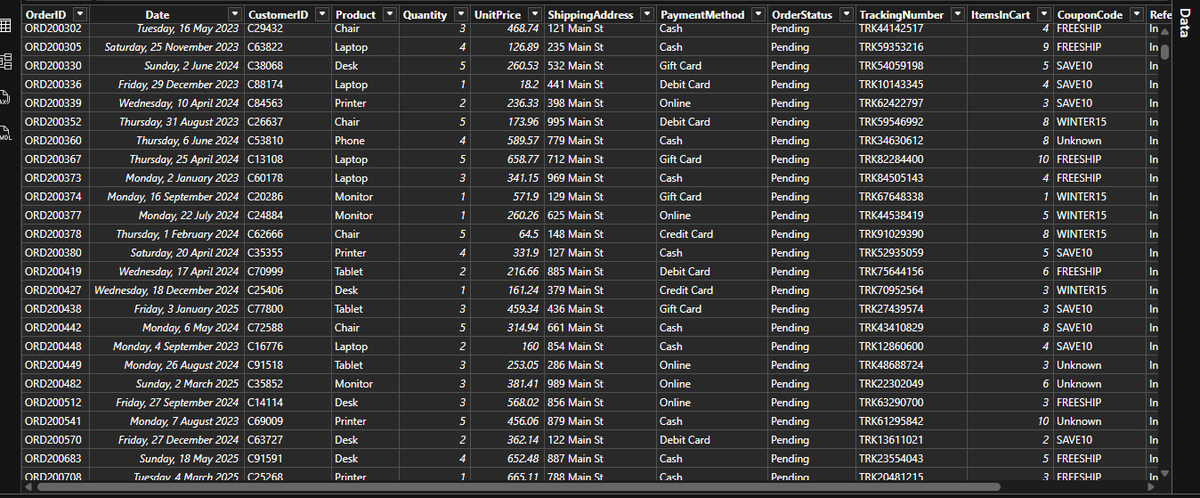
Task: Select cell Friday, 27 September 2024
Action: [x=166, y=401]
